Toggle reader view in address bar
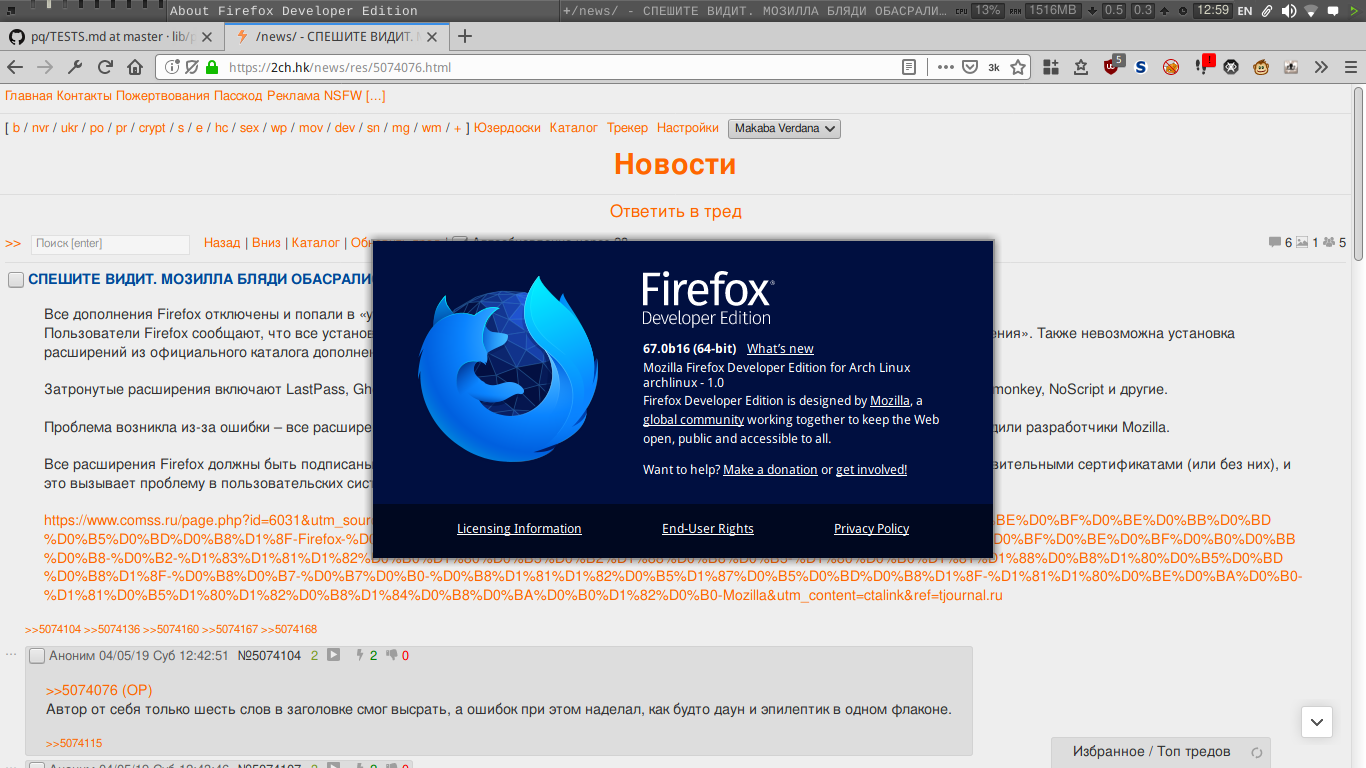 (909, 67)
